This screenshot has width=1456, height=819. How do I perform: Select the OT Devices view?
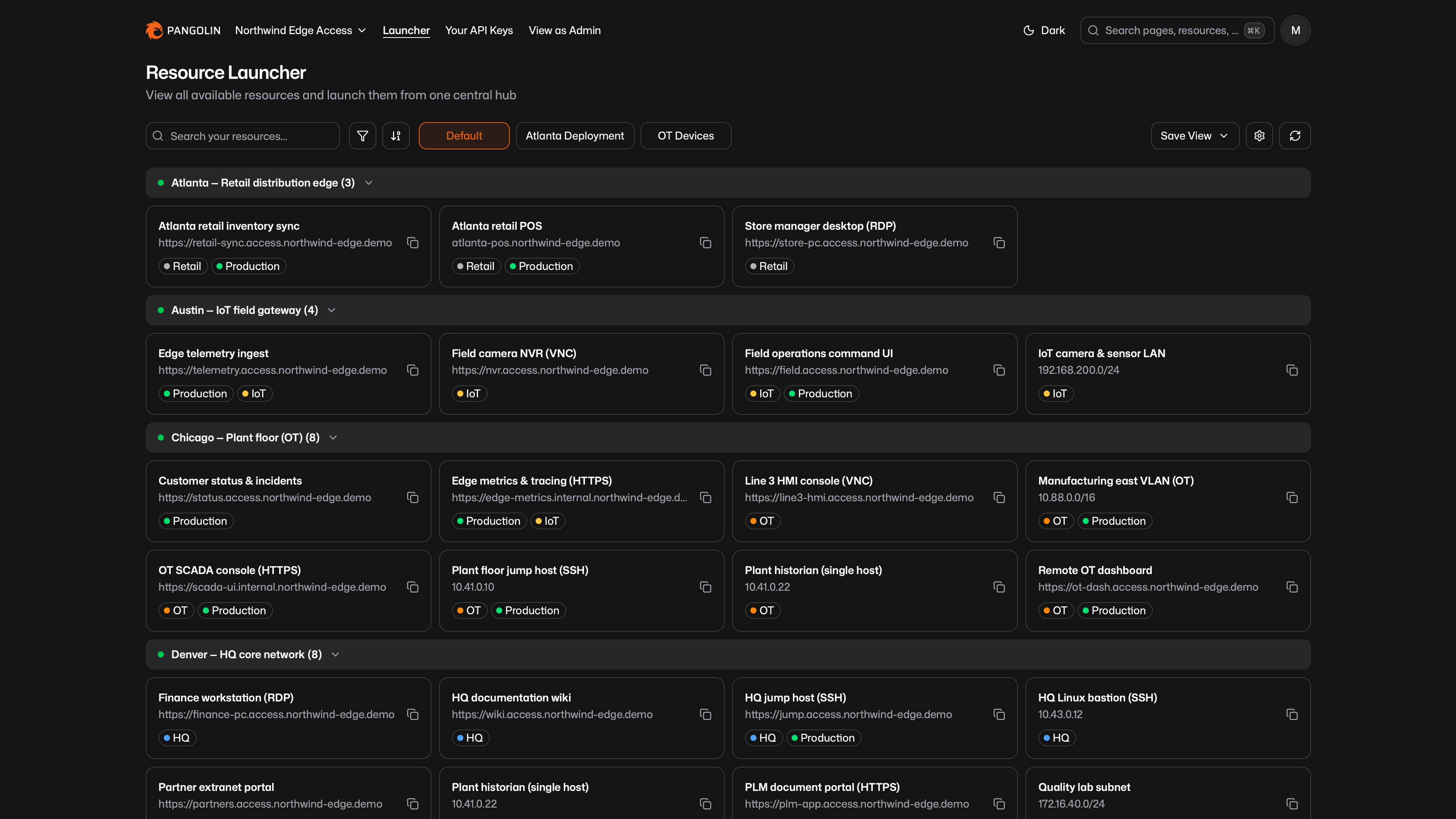[686, 136]
